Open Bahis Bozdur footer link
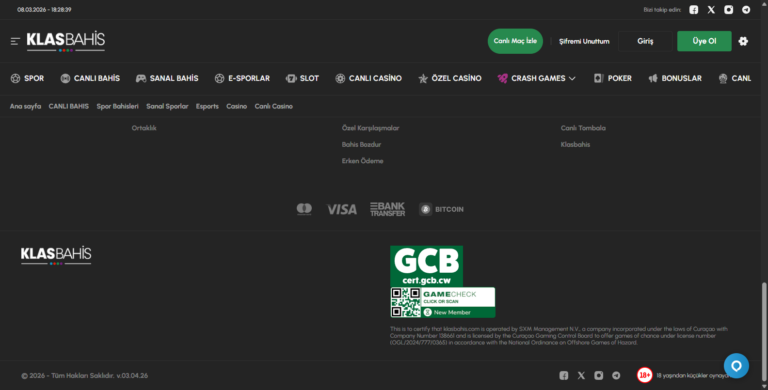Image resolution: width=768 pixels, height=390 pixels. tap(361, 145)
